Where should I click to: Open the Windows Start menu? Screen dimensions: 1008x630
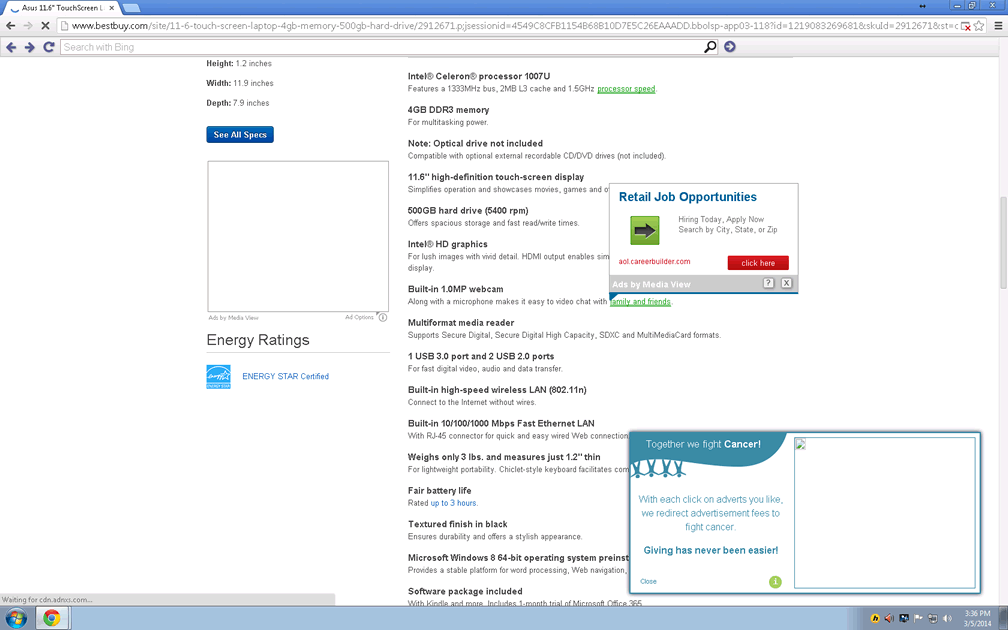tap(16, 618)
